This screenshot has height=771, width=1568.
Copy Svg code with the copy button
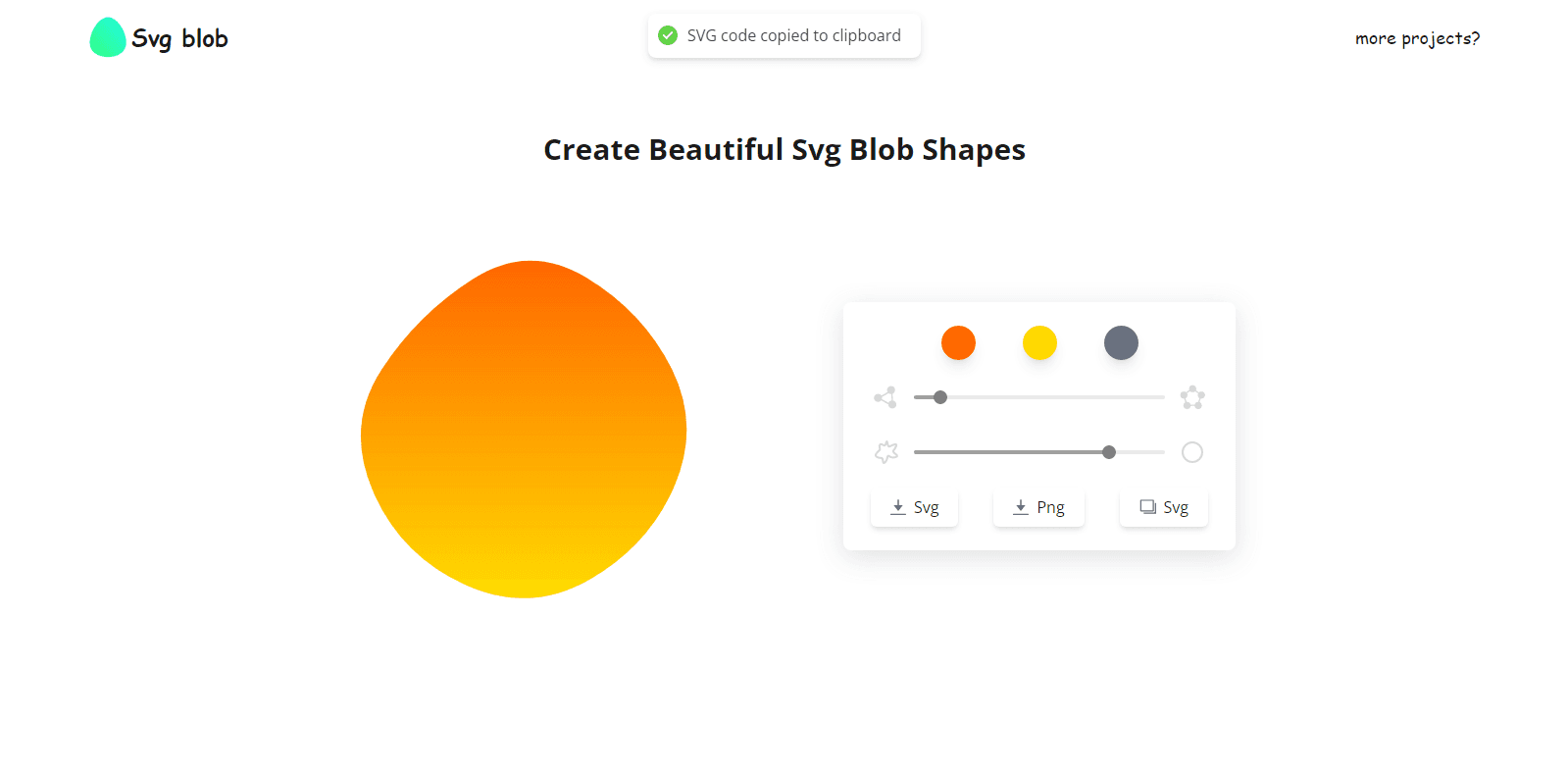point(1164,508)
